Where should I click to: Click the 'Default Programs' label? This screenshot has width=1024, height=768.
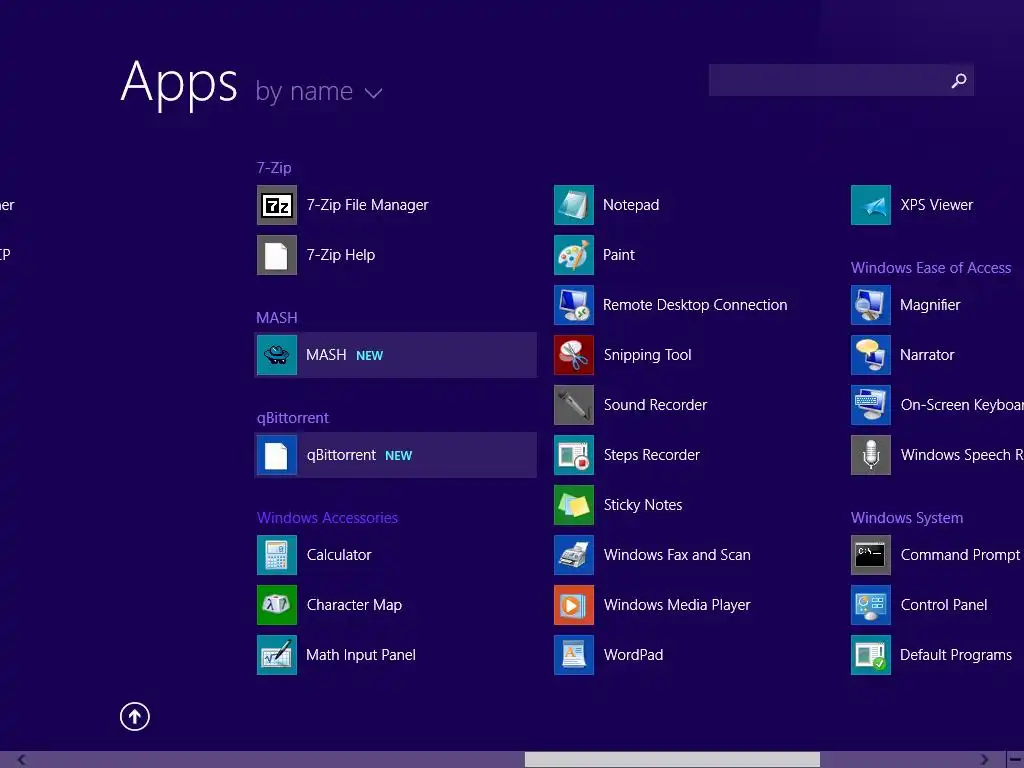[x=956, y=655]
